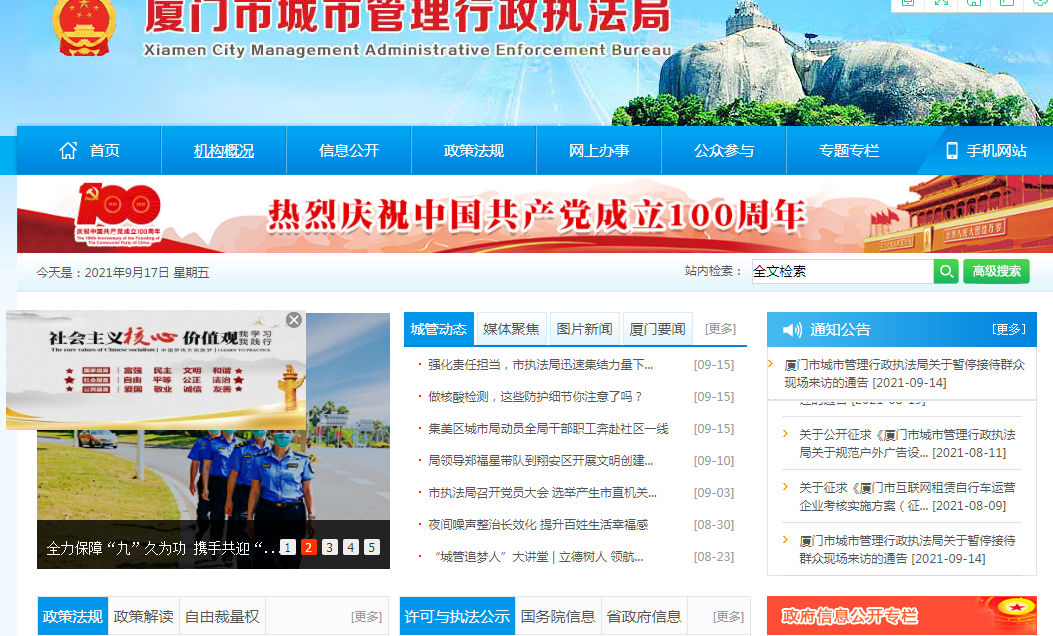Open 机构概况 in the navigation bar
Viewport: 1053px width, 636px height.
tap(224, 150)
